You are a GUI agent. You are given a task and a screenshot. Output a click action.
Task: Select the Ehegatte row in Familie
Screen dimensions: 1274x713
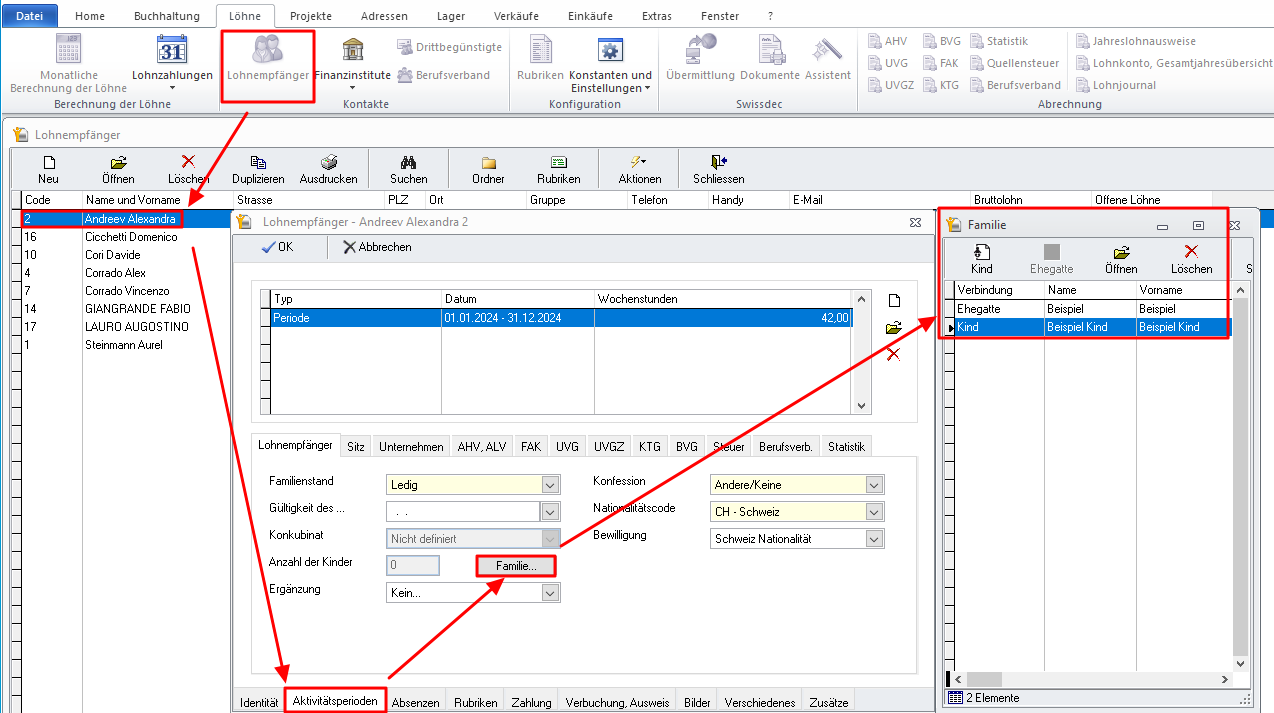pos(1093,309)
